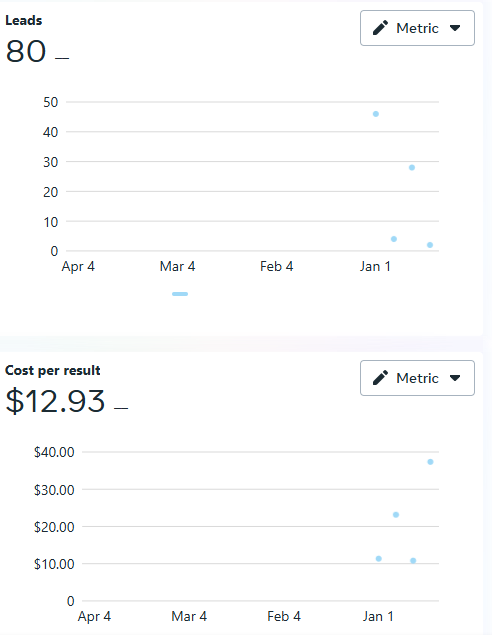Screen dimensions: 492x635
Task: Select the highest cost point near $37
Action: pos(430,462)
